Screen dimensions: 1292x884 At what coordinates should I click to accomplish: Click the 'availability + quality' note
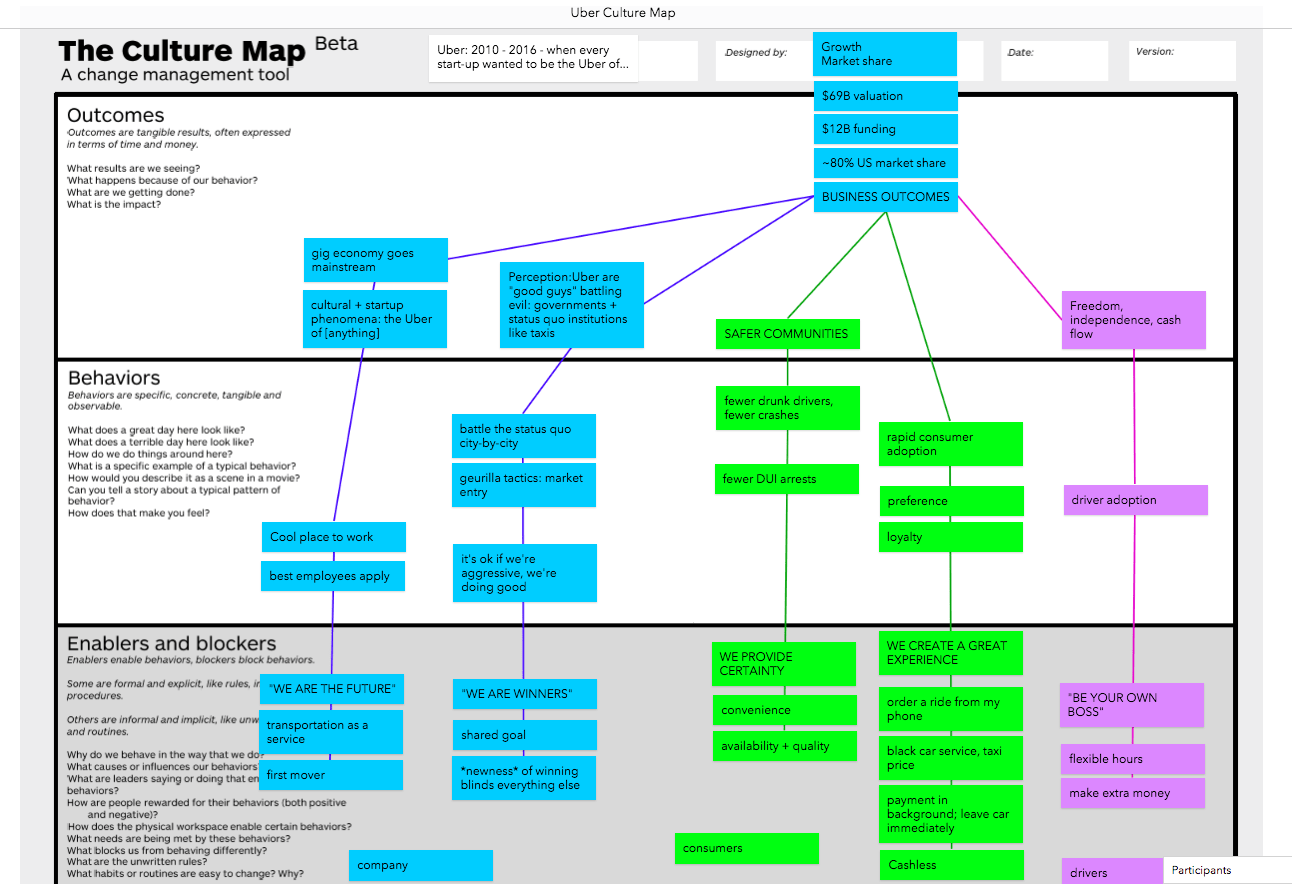click(x=785, y=746)
